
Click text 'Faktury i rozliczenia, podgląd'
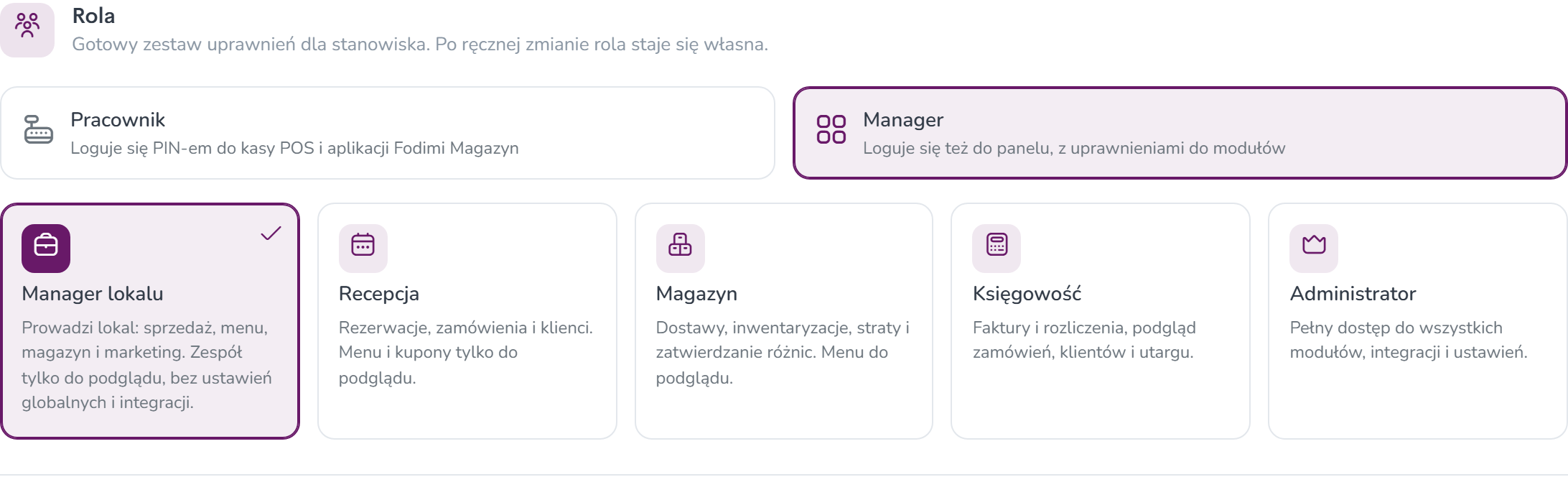coord(1084,328)
